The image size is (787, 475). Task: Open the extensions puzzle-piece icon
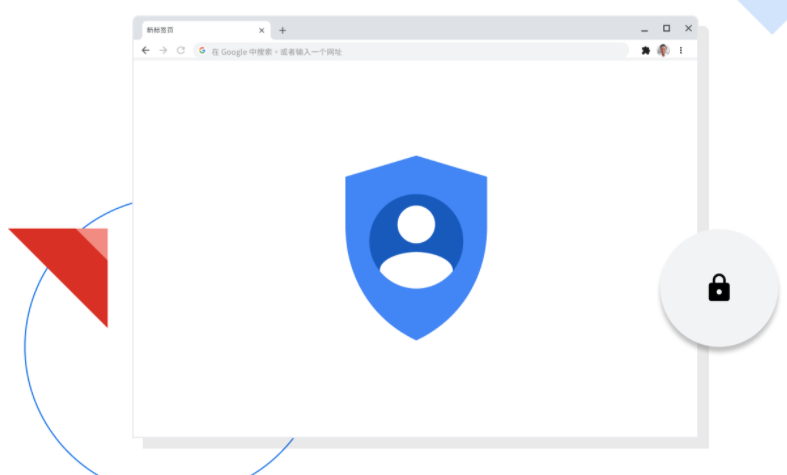(645, 50)
